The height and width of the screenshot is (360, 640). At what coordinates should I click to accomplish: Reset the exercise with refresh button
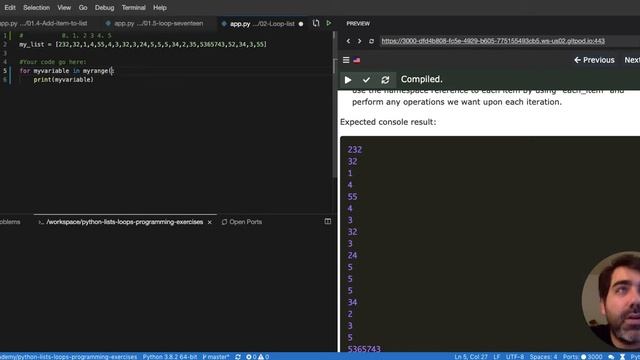pyautogui.click(x=385, y=80)
